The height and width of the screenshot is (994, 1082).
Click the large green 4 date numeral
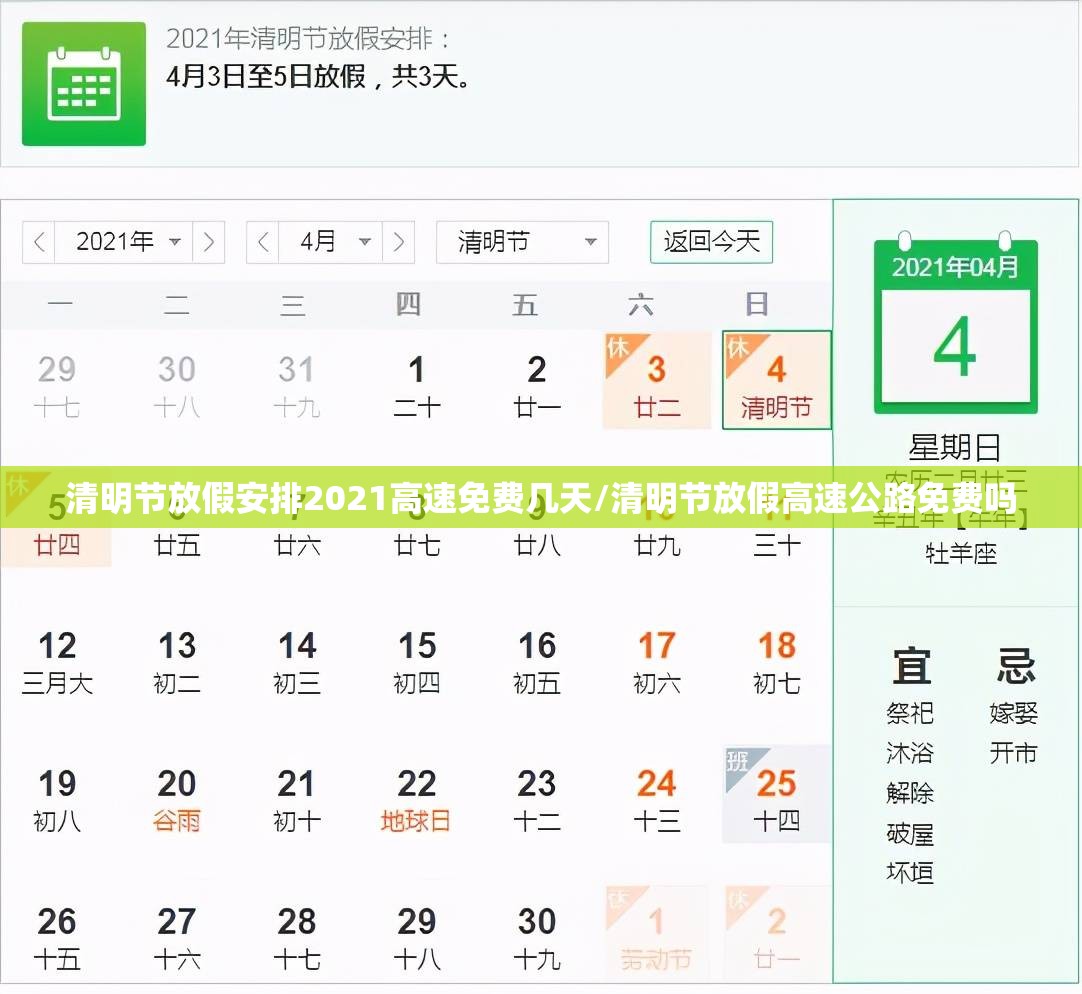955,347
